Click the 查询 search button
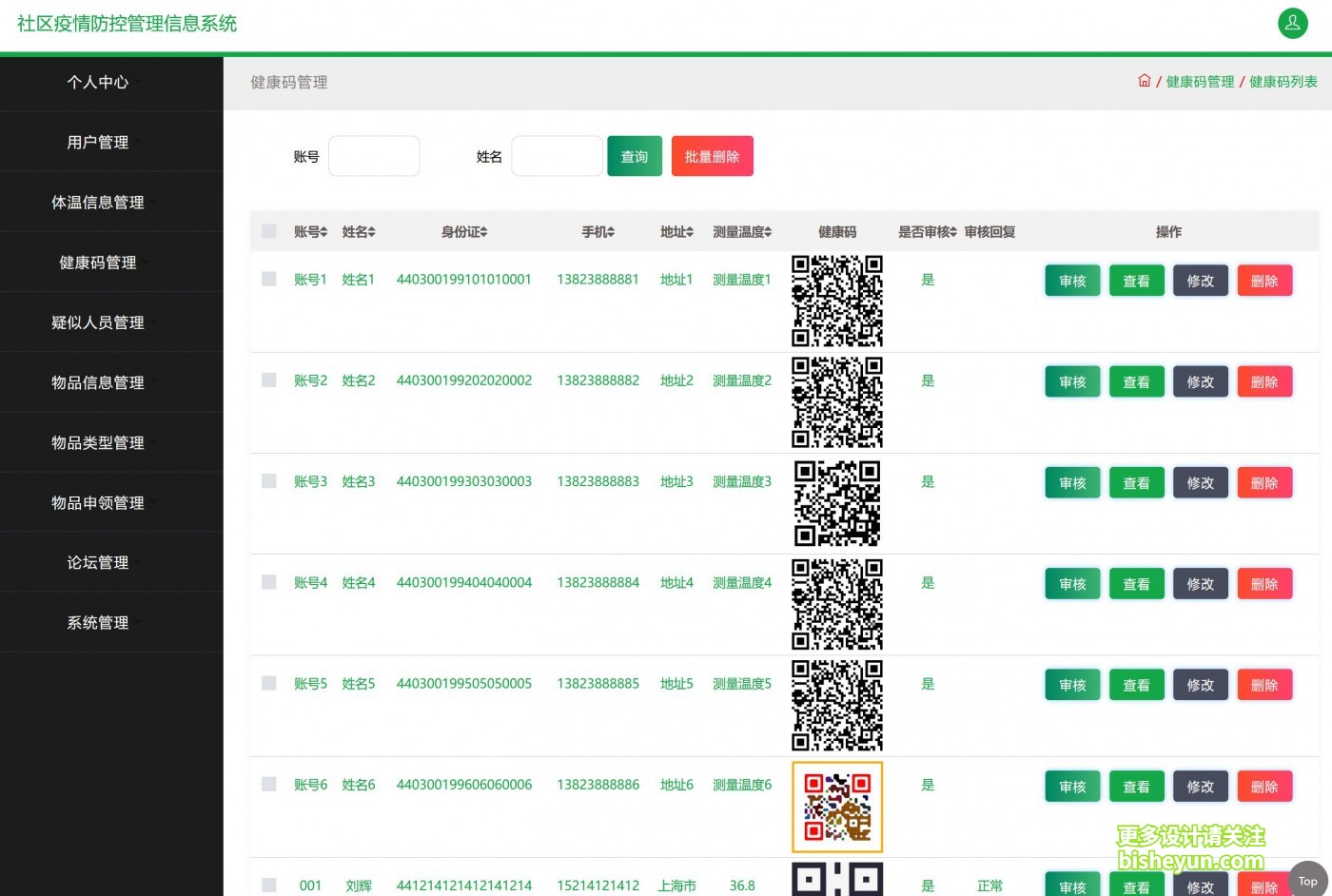 635,156
